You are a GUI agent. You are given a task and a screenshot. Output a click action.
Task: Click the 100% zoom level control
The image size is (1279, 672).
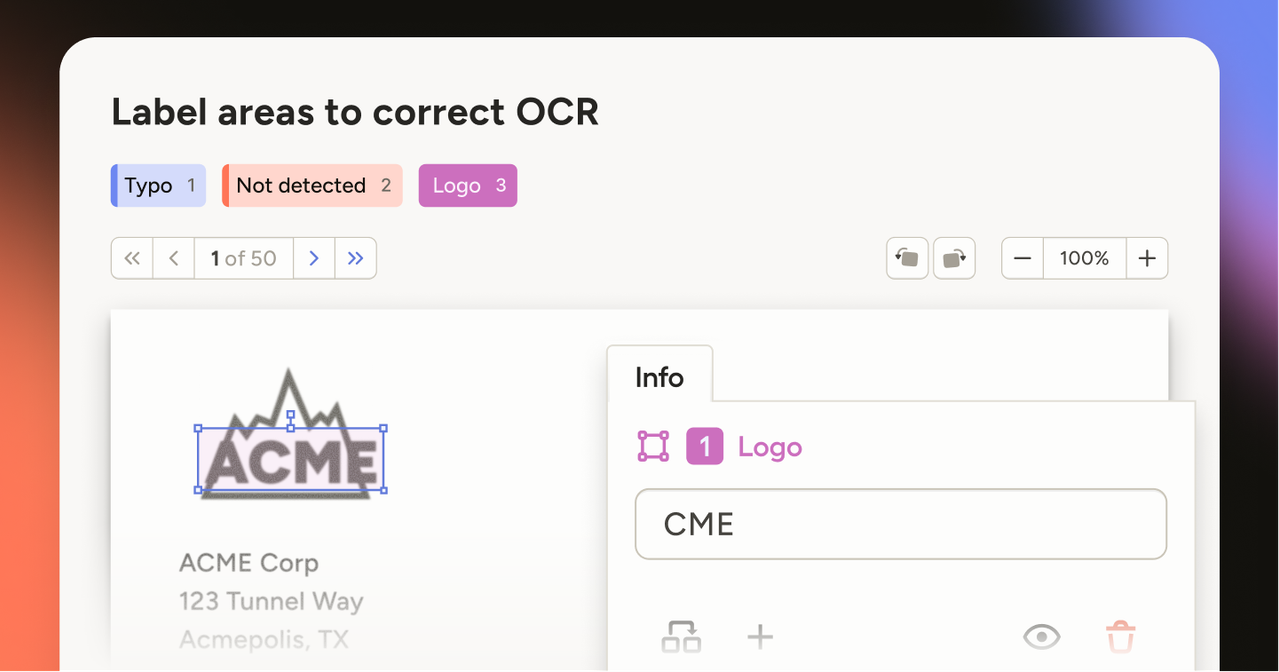[1084, 257]
